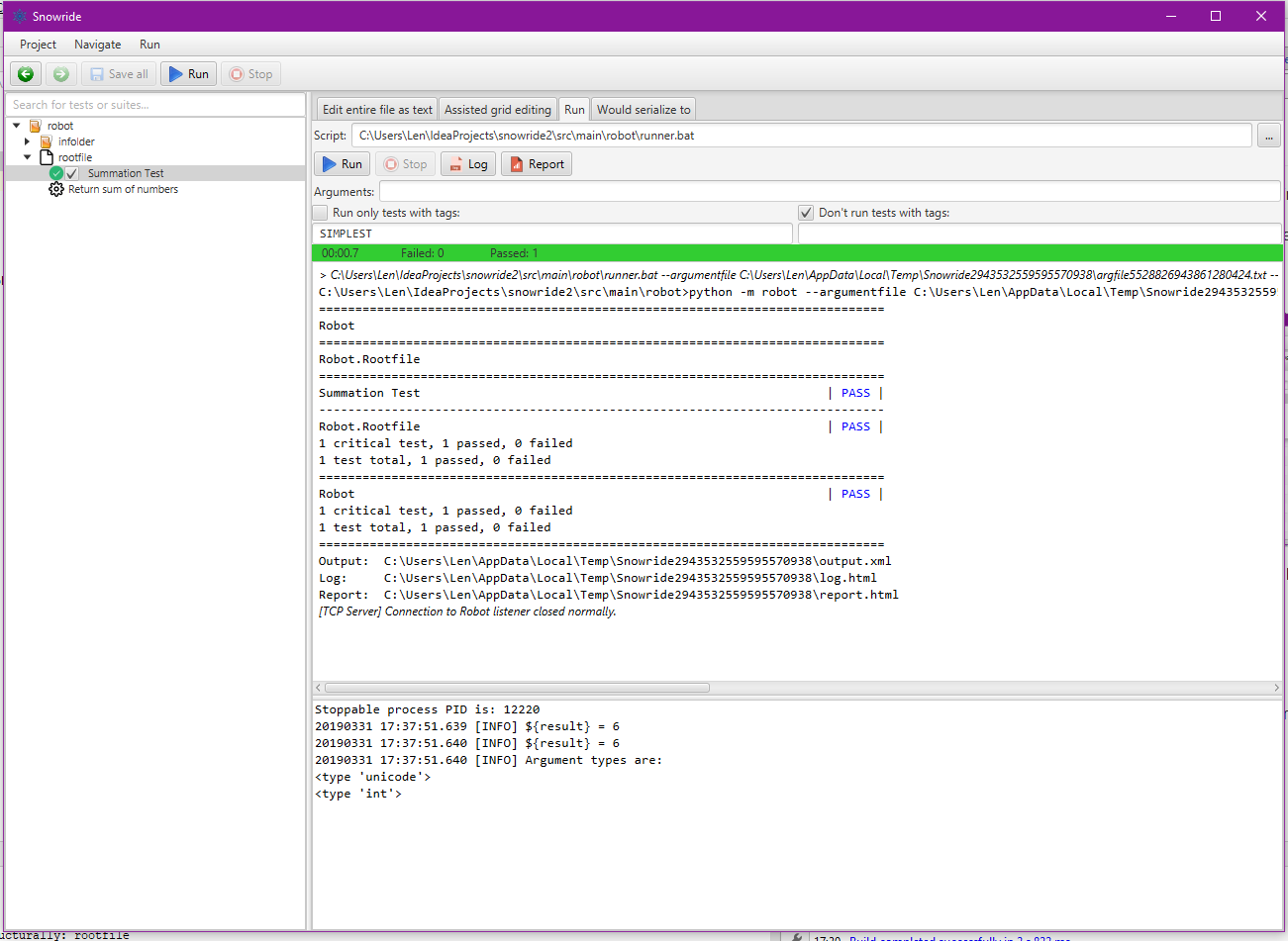
Task: Click the SIMPLEST tags input field
Action: (552, 234)
